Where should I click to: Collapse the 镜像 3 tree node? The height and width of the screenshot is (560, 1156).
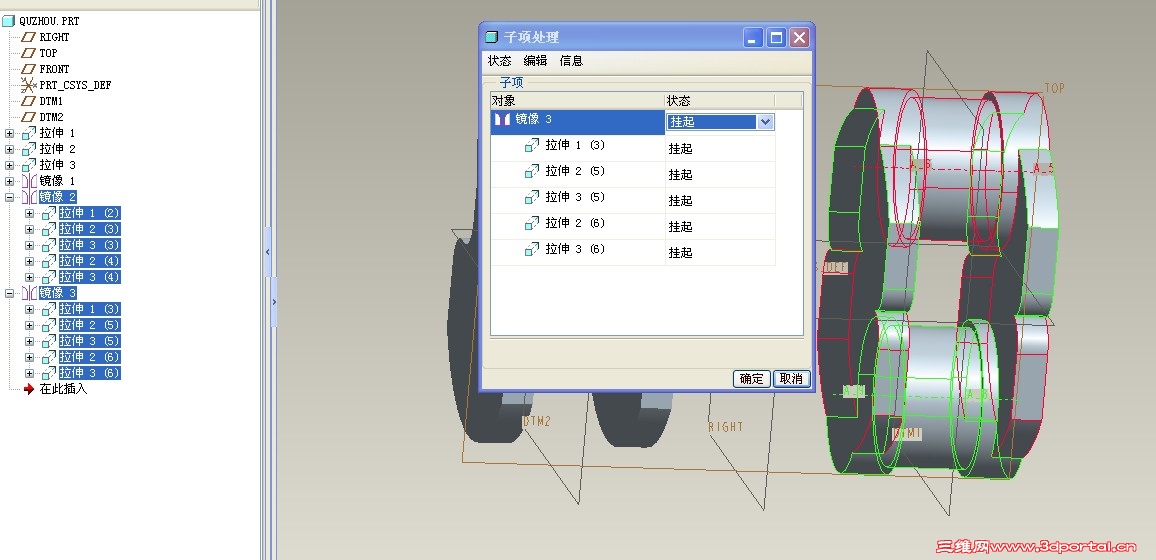click(x=10, y=293)
